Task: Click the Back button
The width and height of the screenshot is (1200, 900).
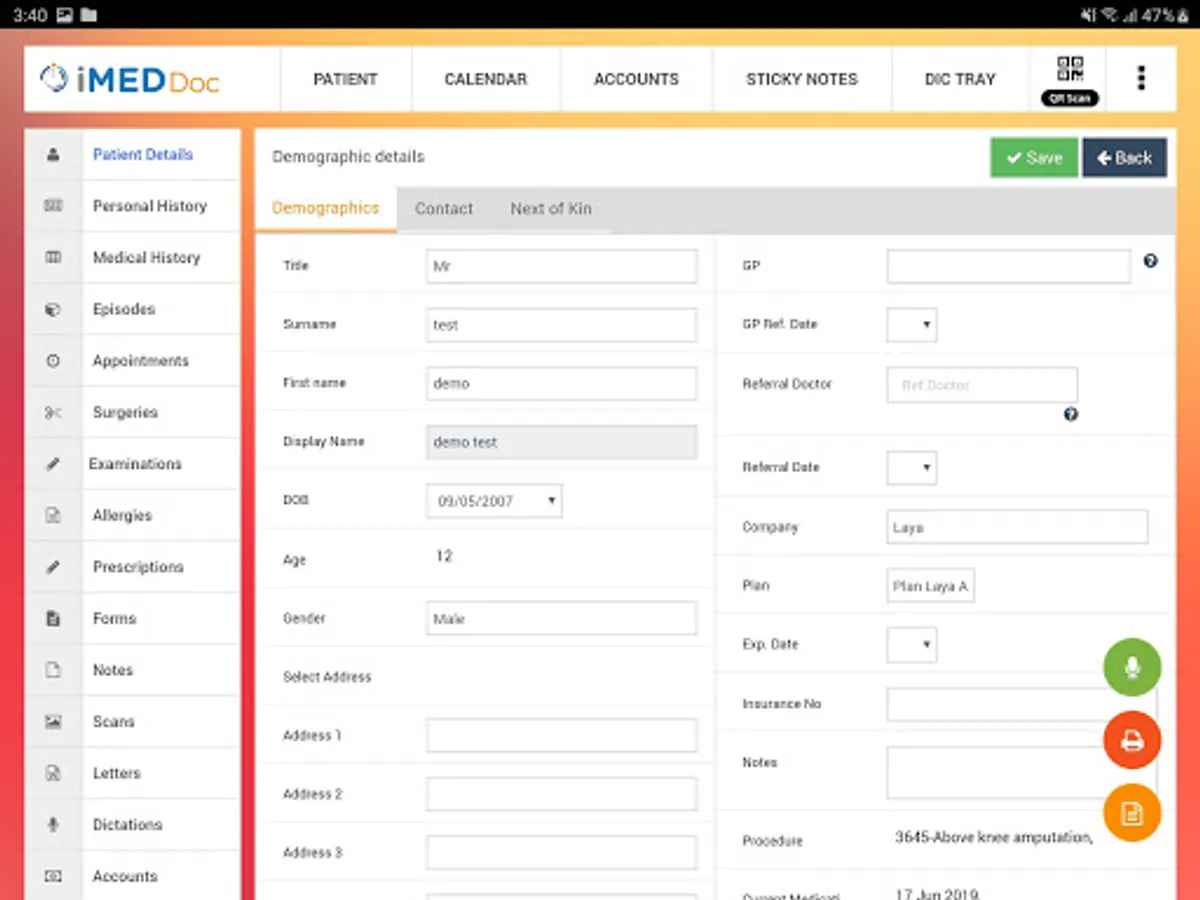Action: [x=1124, y=158]
